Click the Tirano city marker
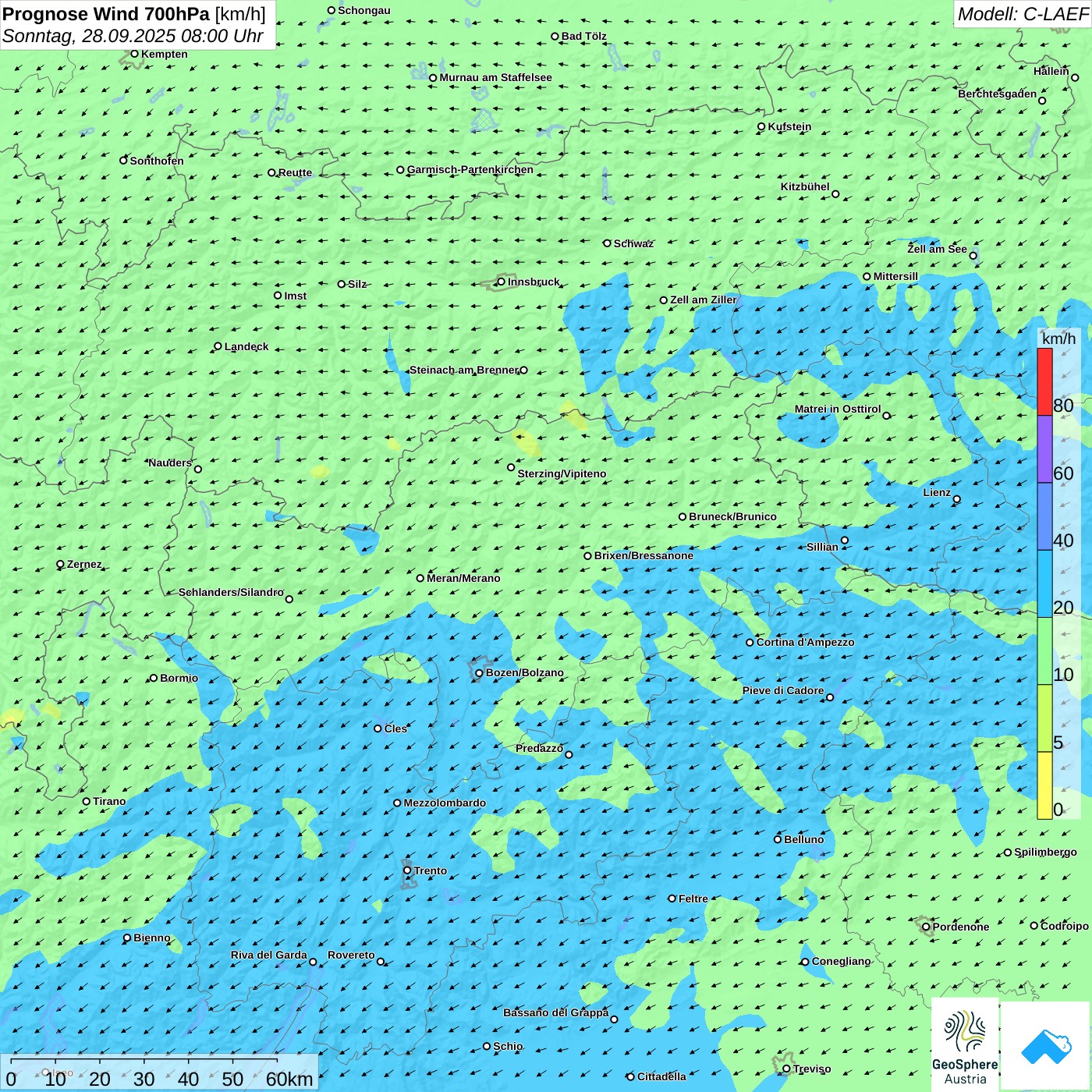 (x=87, y=801)
